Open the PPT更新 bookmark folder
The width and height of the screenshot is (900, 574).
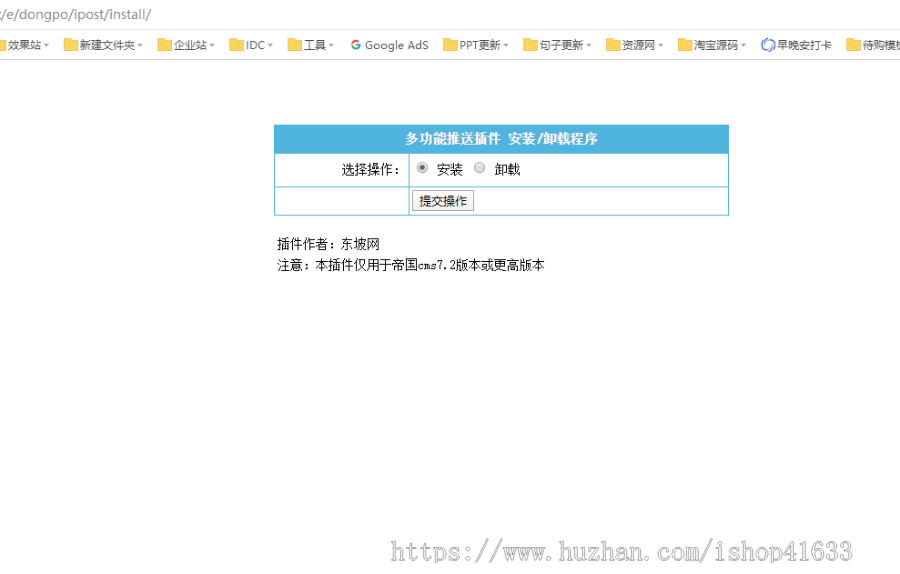tap(476, 45)
